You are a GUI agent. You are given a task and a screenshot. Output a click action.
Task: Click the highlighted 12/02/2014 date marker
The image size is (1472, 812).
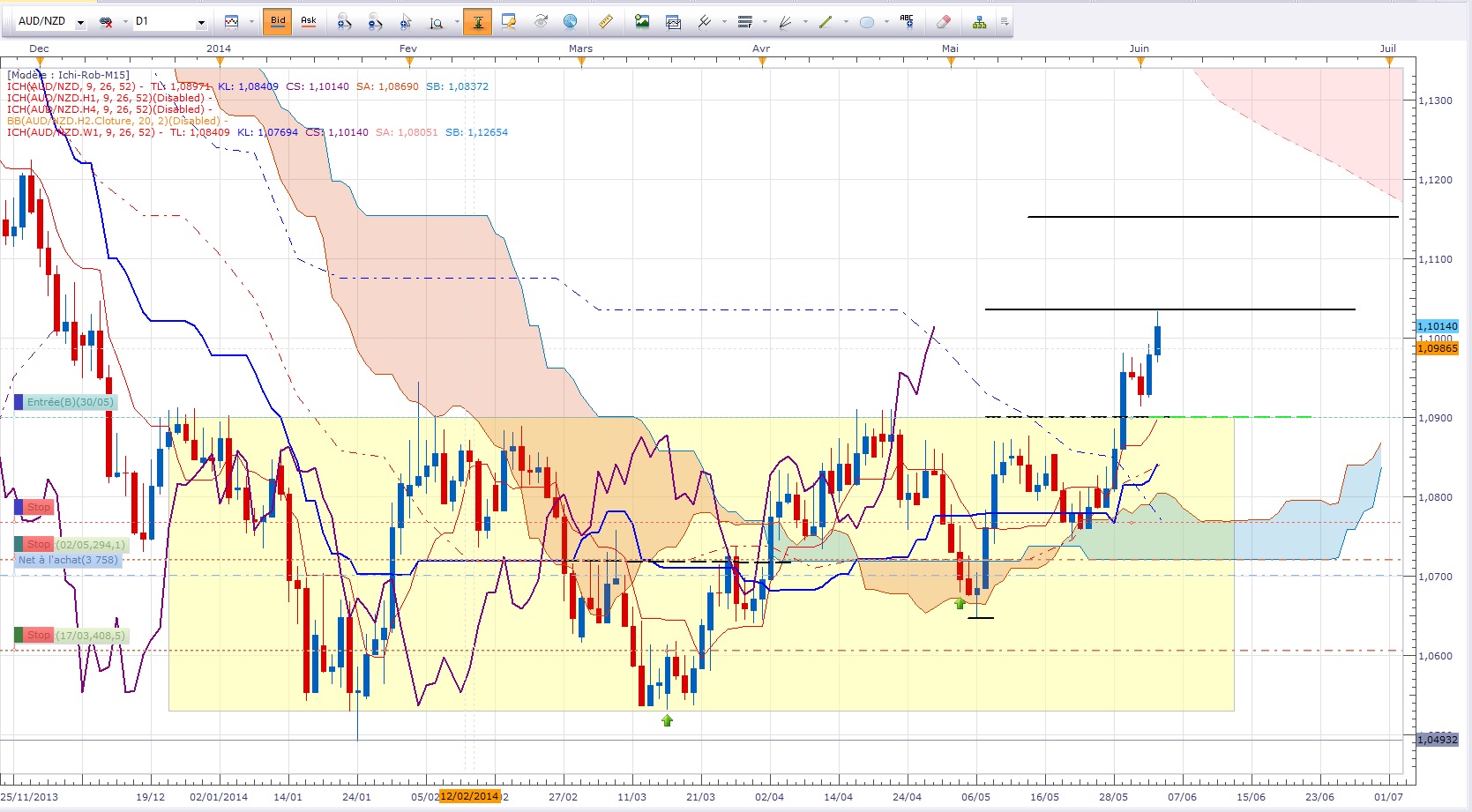[x=469, y=796]
